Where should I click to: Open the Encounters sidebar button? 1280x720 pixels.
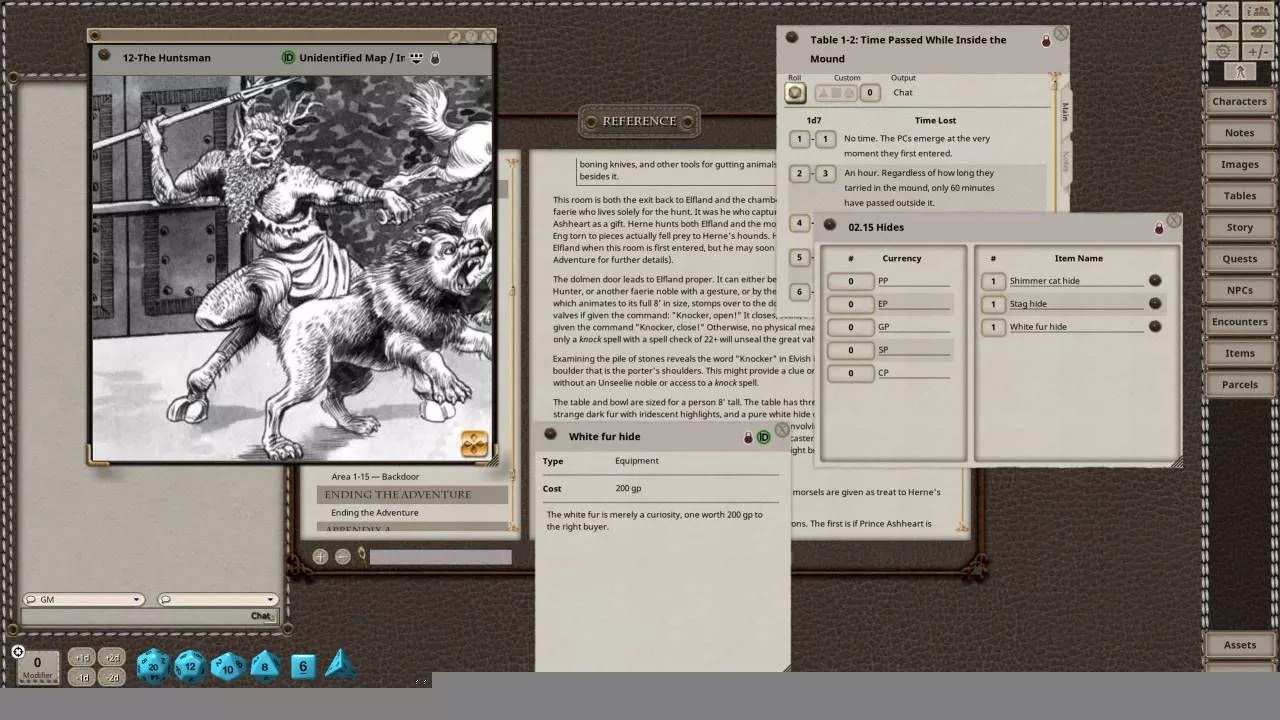pos(1239,321)
